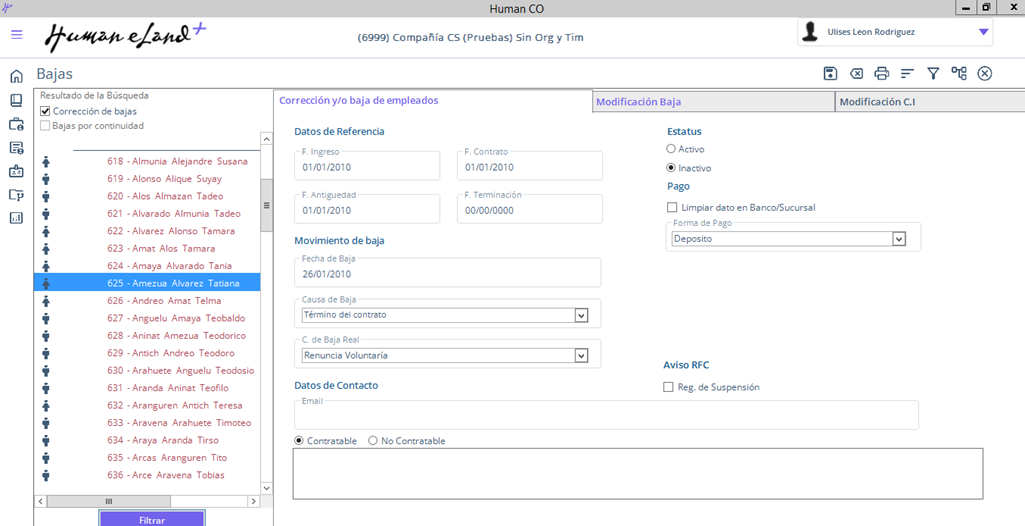Viewport: 1025px width, 526px height.
Task: Click the hierarchy tree icon in toolbar
Action: (959, 73)
